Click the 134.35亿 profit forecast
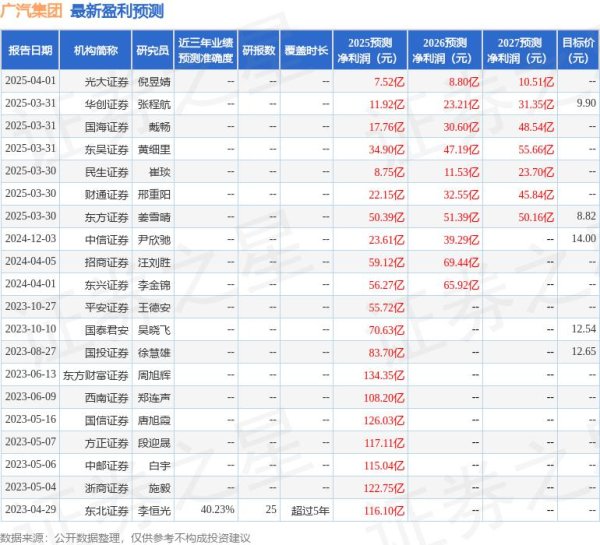This screenshot has height=545, width=600. [384, 375]
